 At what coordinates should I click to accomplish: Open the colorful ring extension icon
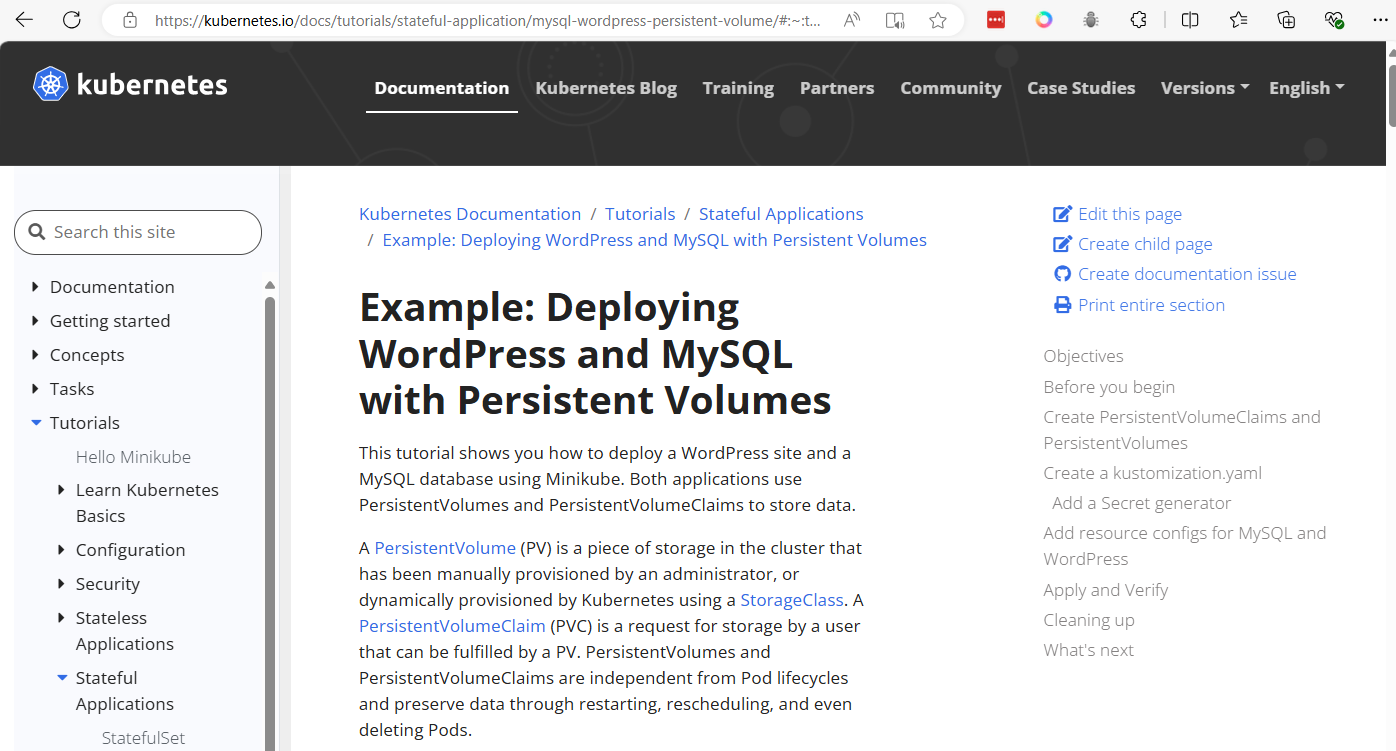pyautogui.click(x=1044, y=20)
